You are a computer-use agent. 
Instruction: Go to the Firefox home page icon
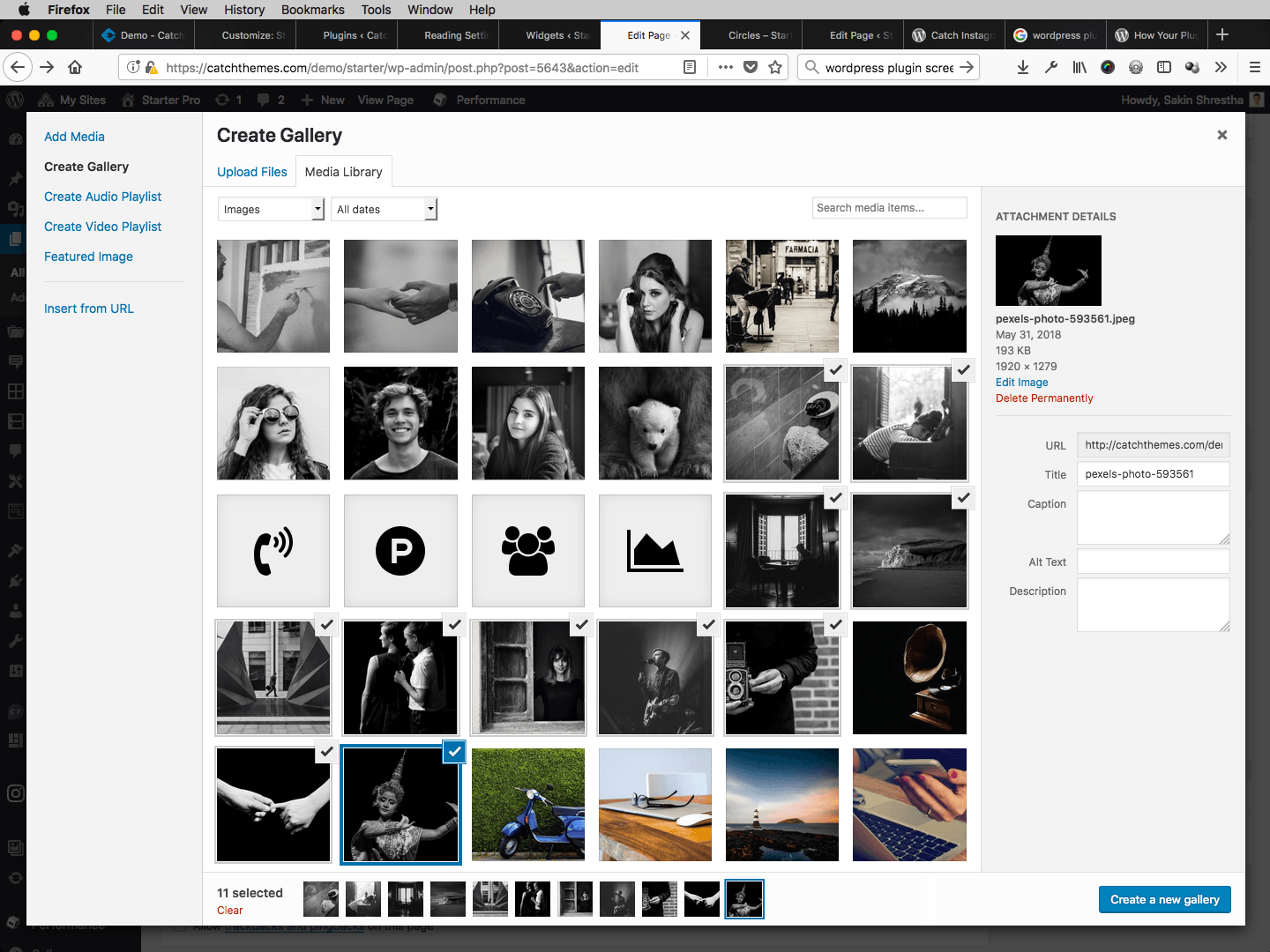tap(75, 67)
